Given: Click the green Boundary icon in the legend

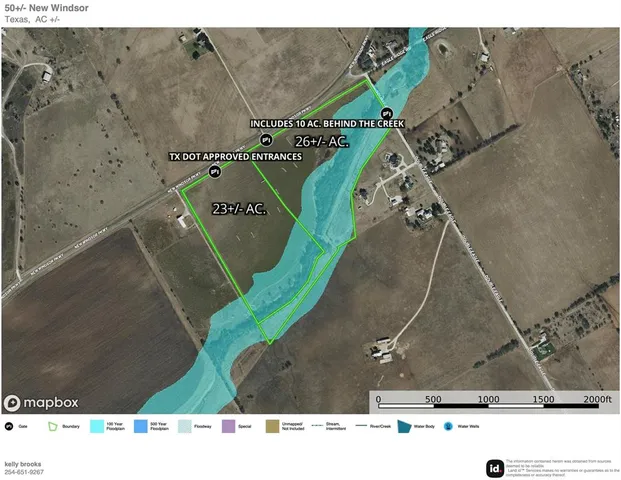Looking at the screenshot, I should (x=53, y=427).
